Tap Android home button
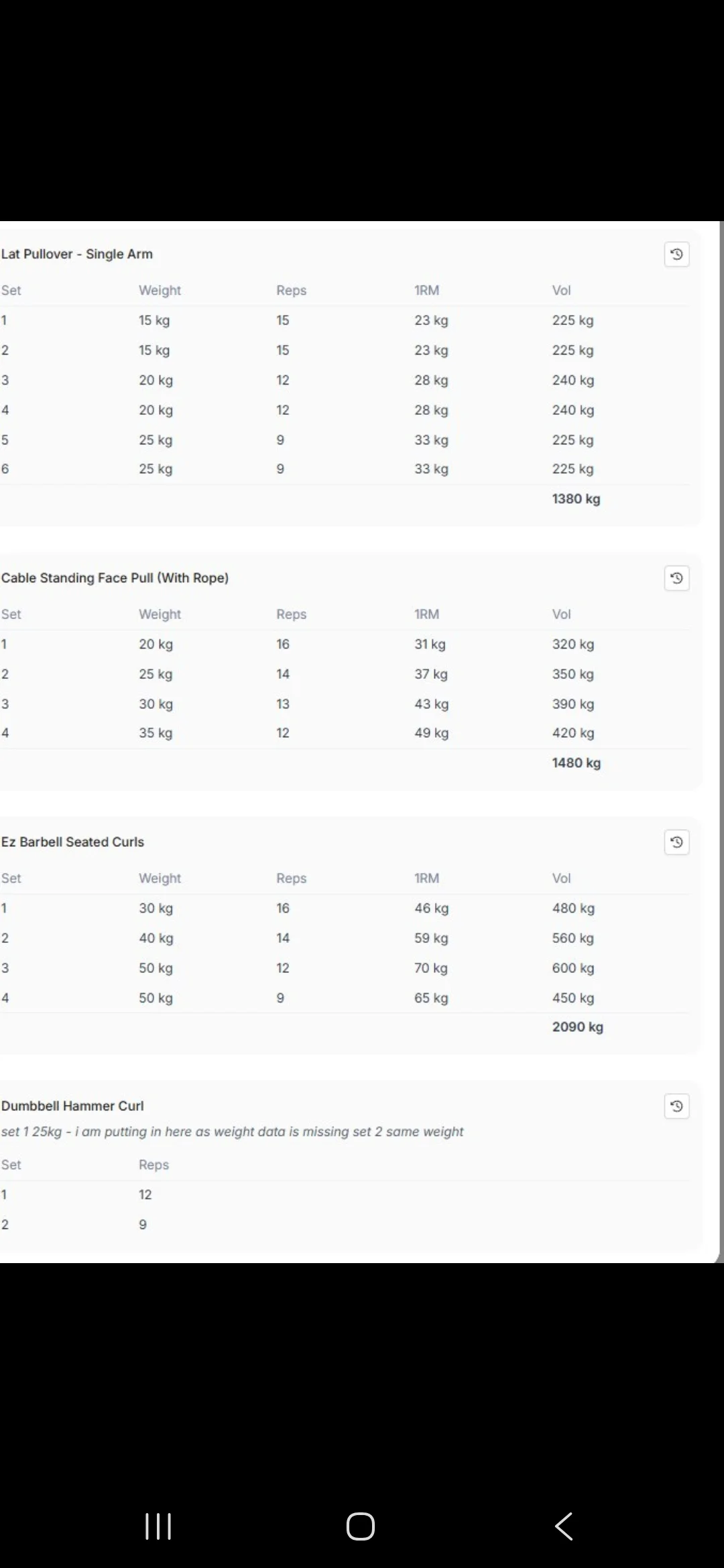This screenshot has width=724, height=1568. [361, 1526]
